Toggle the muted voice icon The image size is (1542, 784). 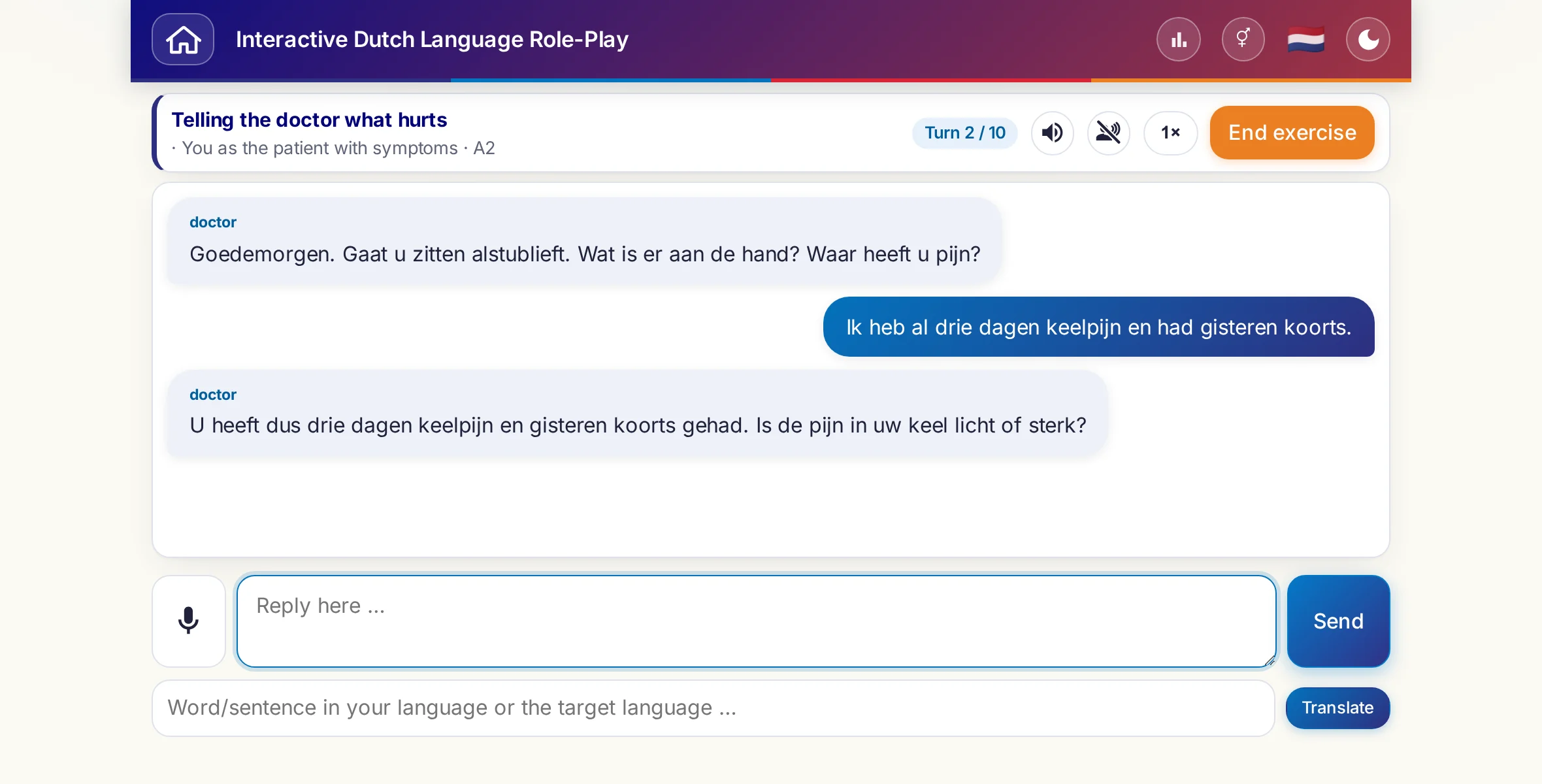[x=1108, y=133]
